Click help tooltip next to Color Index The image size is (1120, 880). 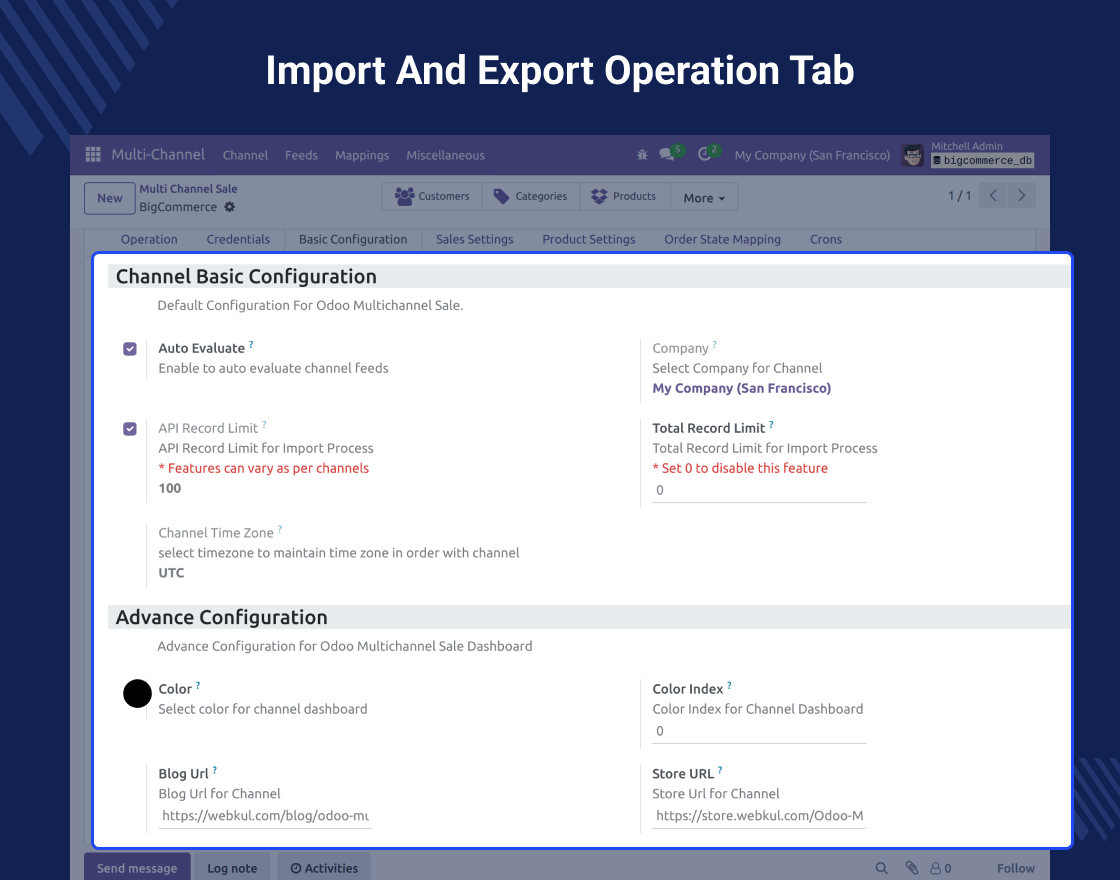(729, 685)
